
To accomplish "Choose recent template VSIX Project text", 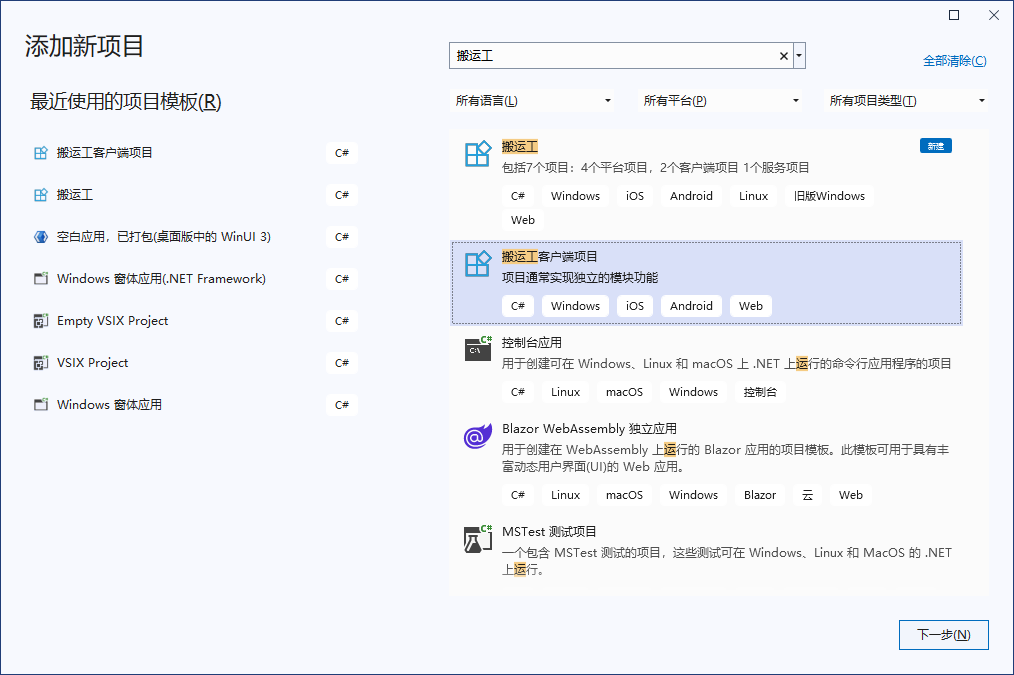I will 92,363.
